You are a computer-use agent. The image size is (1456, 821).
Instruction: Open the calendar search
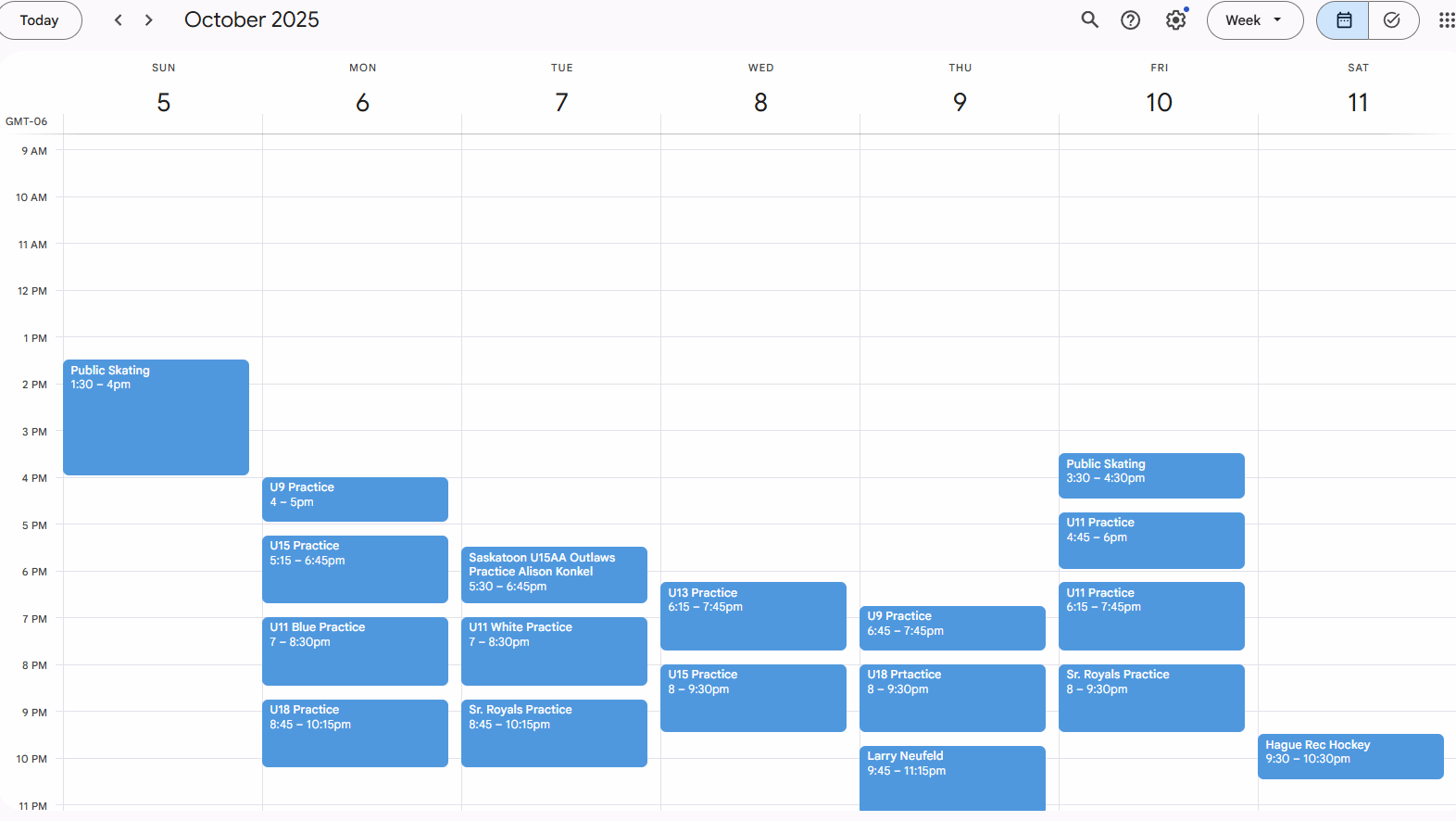tap(1089, 19)
